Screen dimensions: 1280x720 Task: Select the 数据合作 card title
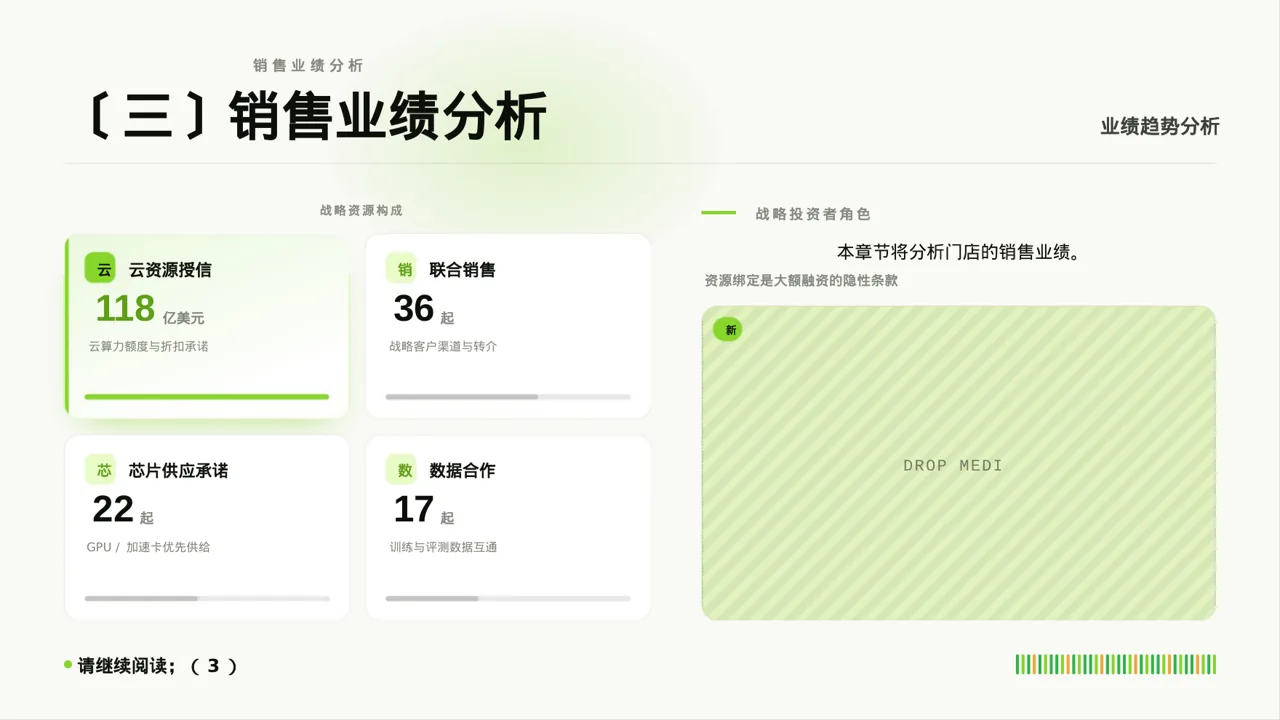pos(463,470)
